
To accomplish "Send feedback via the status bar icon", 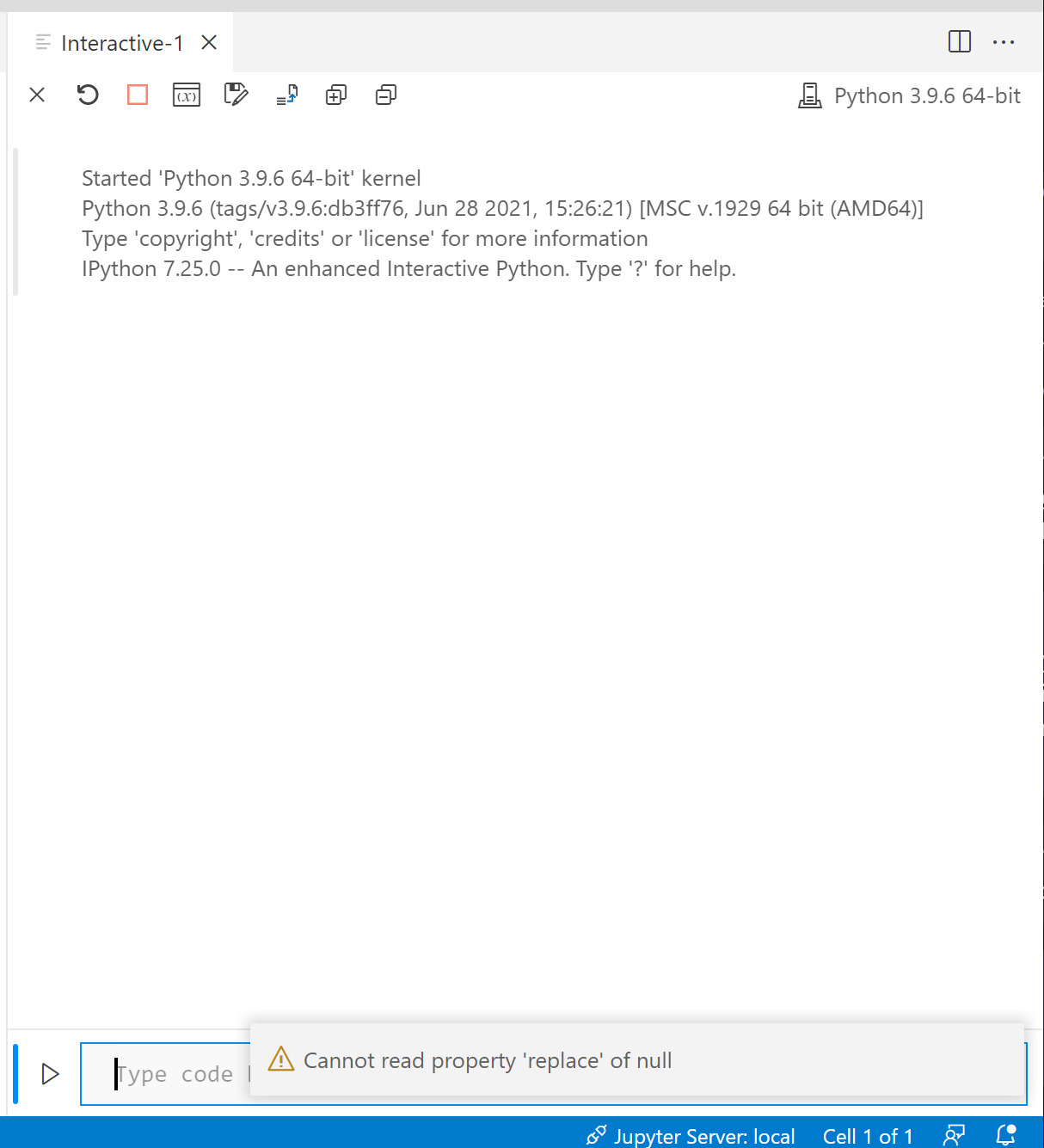I will point(955,1135).
